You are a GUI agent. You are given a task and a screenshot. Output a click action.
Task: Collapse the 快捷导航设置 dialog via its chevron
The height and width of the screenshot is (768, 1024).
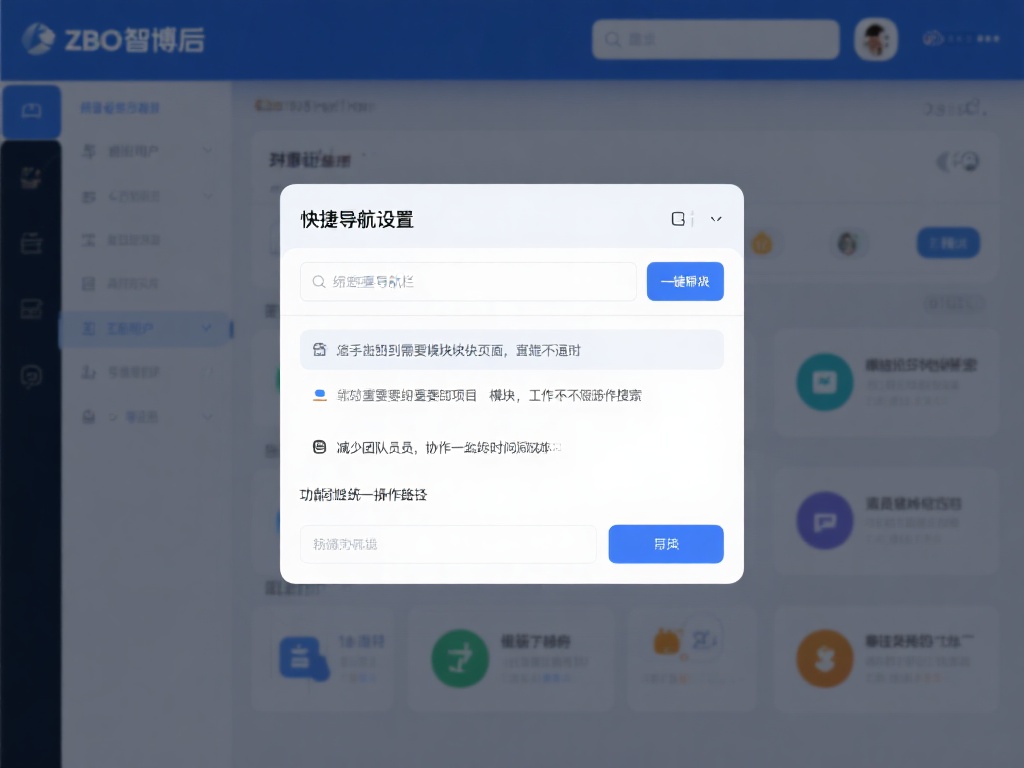716,218
